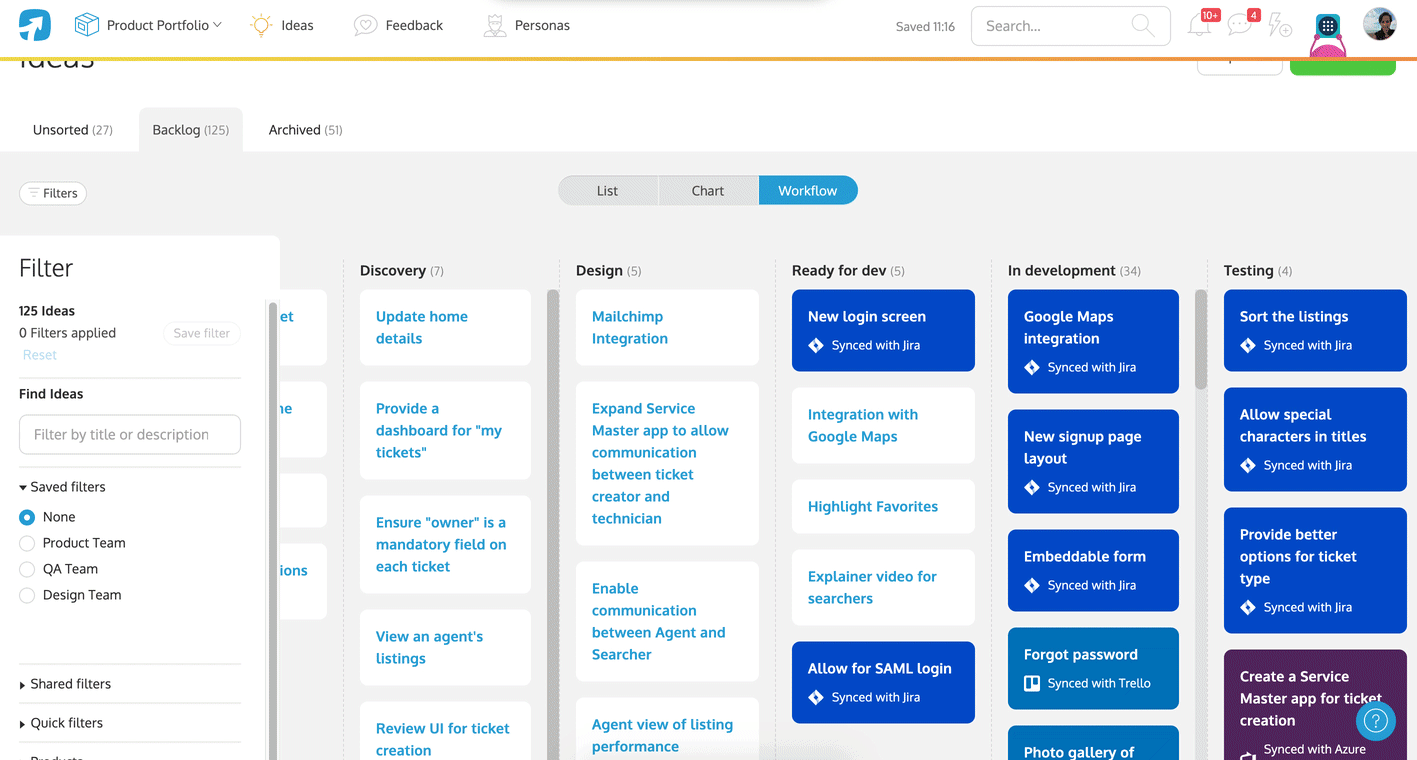Click the company logo in the top-left corner
Screen dimensions: 1417x760
[x=34, y=24]
